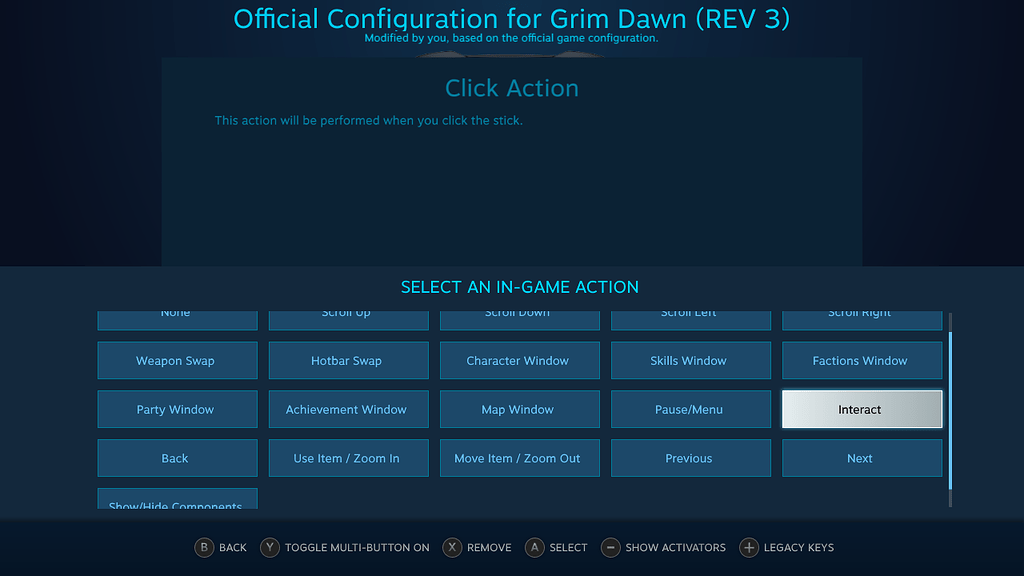Choose the Weapon Swap action
The width and height of the screenshot is (1024, 576).
click(177, 360)
